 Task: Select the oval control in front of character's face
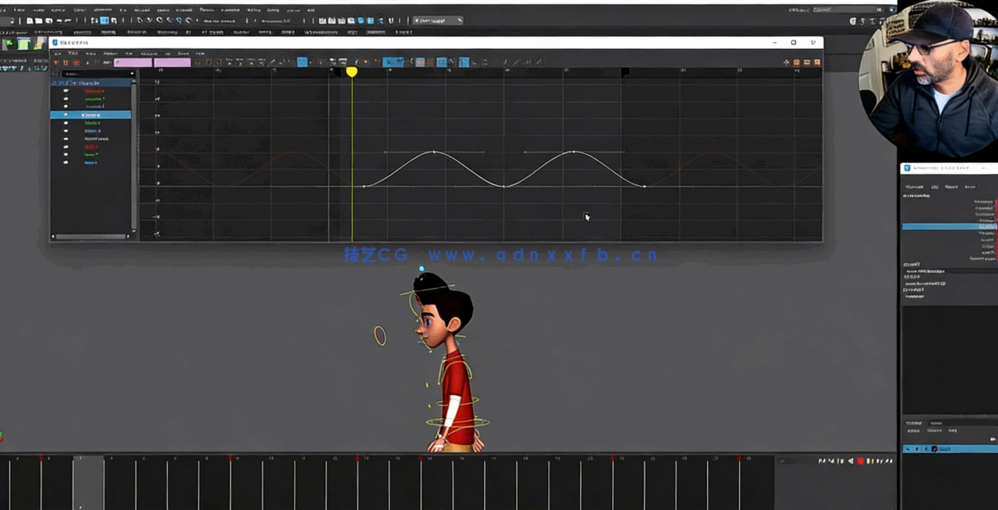380,335
